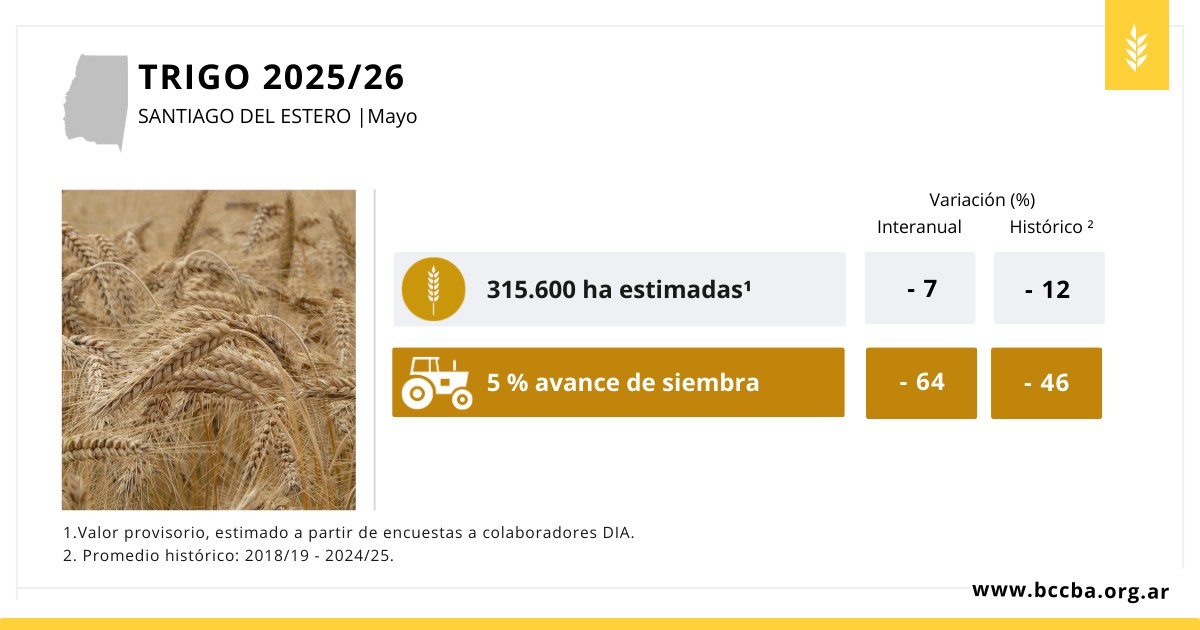The width and height of the screenshot is (1200, 630).
Task: Select the histórico -12 value box
Action: tap(1048, 289)
